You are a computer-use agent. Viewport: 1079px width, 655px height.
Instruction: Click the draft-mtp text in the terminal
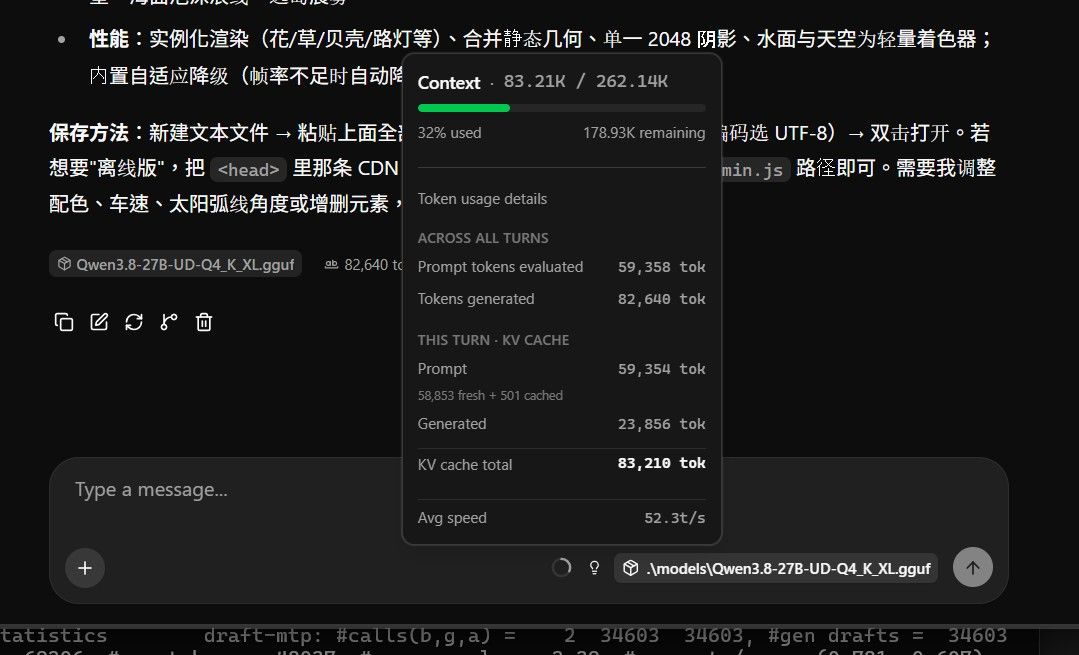click(x=262, y=635)
